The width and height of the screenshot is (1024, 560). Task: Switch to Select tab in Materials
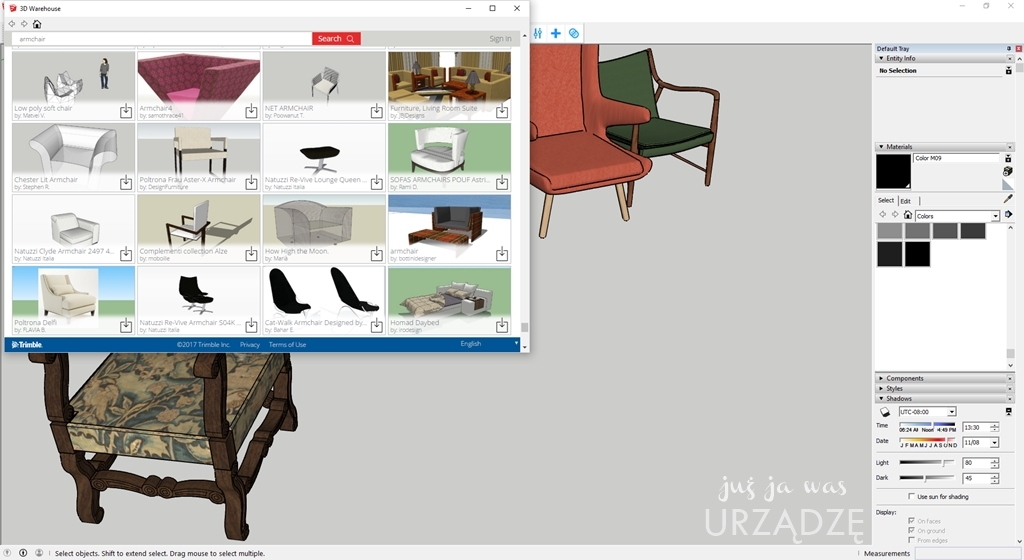point(886,200)
